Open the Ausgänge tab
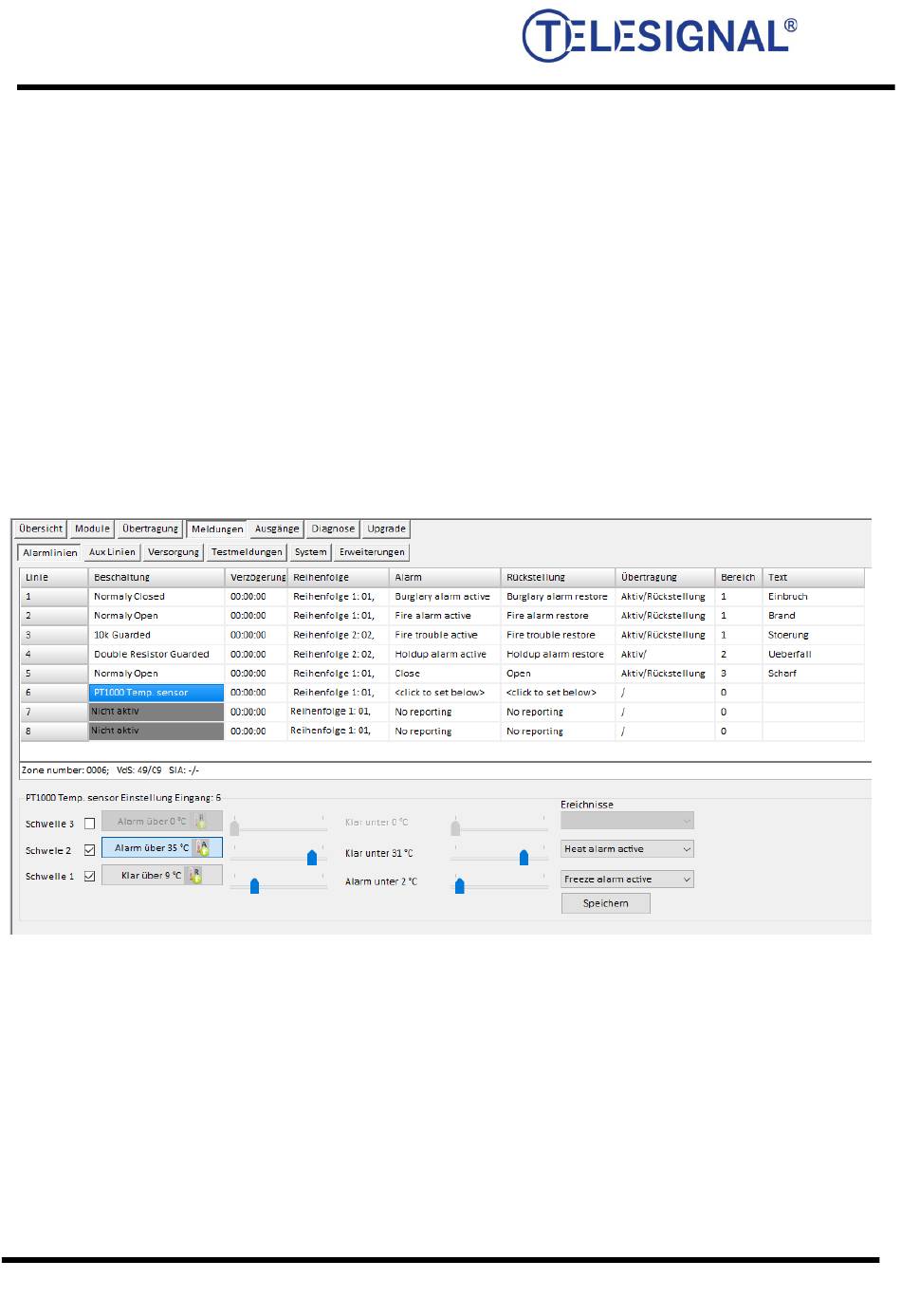Image resolution: width=901 pixels, height=1316 pixels. pos(277,528)
